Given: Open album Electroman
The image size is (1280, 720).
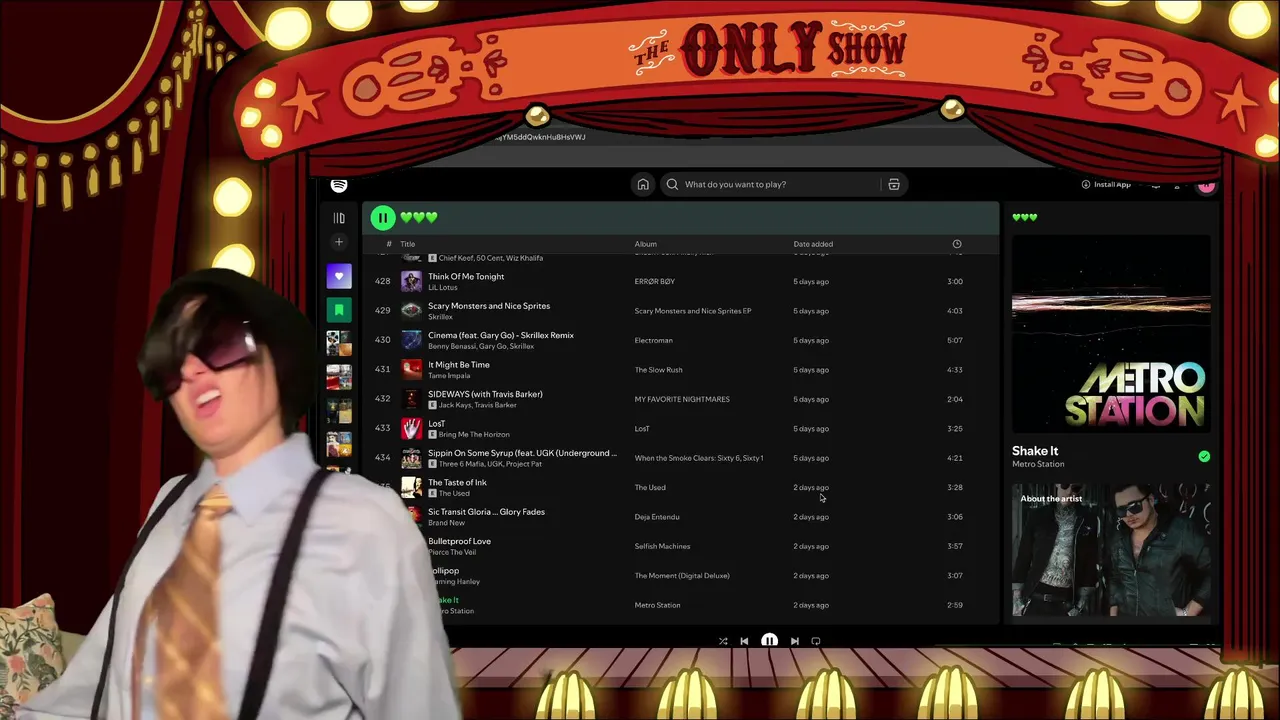Looking at the screenshot, I should pos(654,340).
